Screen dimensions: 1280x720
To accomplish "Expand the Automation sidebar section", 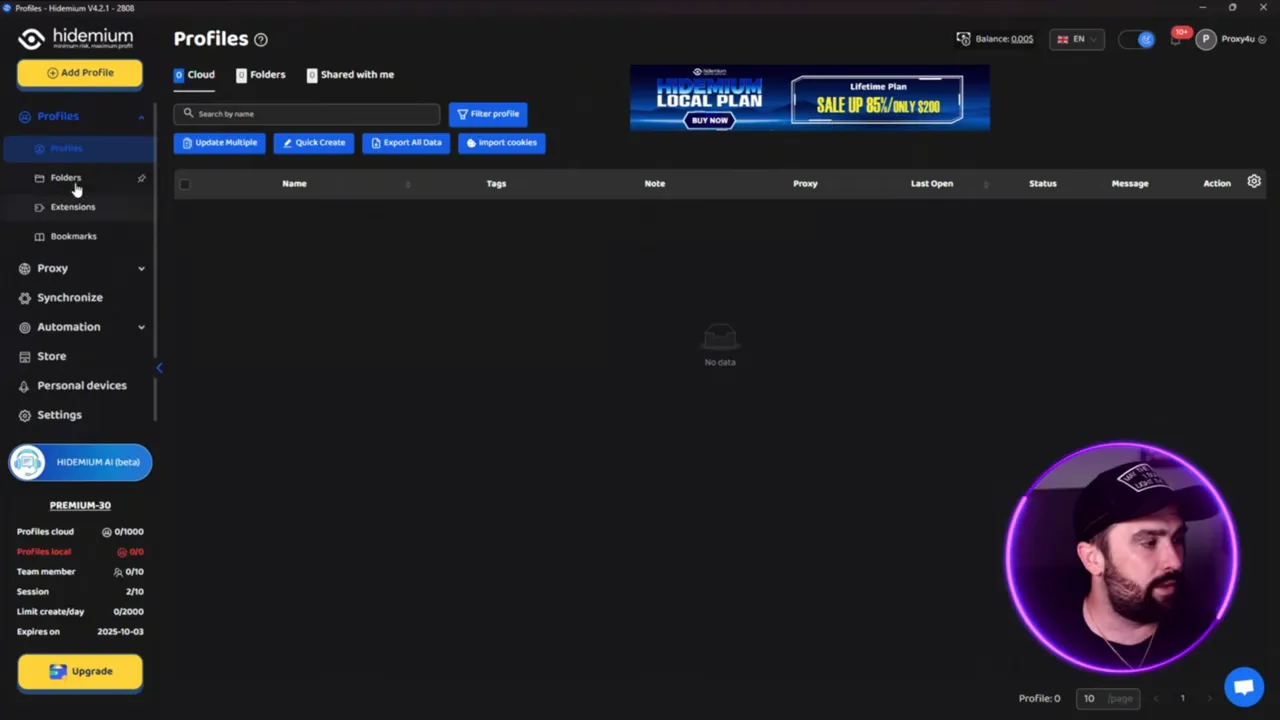I will tap(80, 326).
